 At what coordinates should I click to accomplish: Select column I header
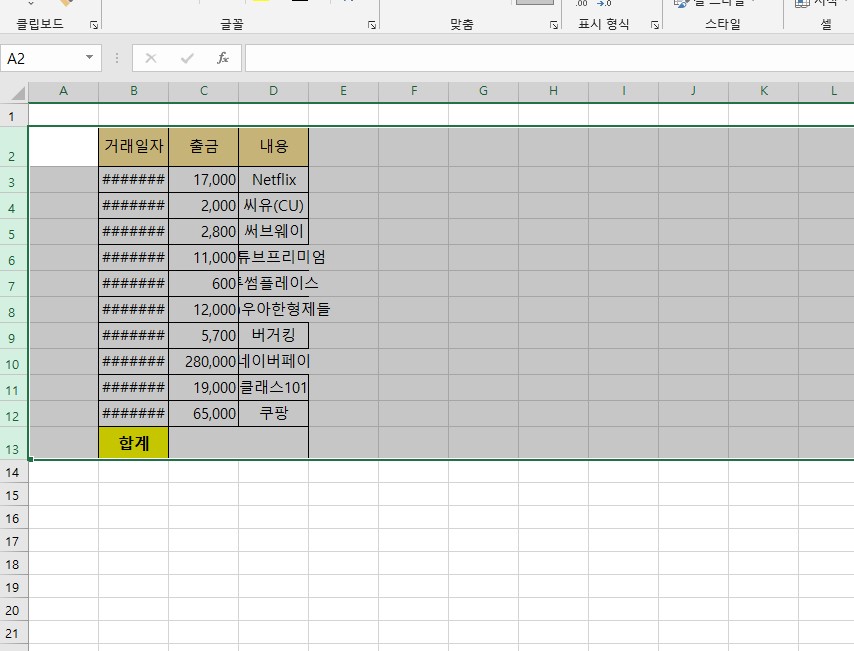[624, 92]
